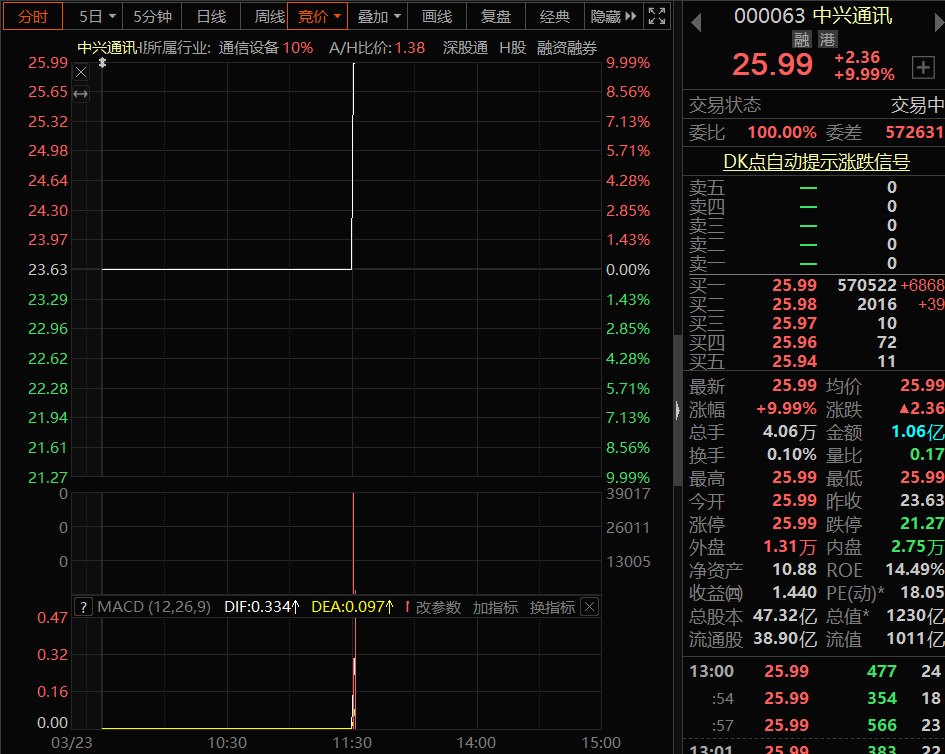The image size is (945, 754).
Task: Click the 11:30 time axis label
Action: (352, 743)
